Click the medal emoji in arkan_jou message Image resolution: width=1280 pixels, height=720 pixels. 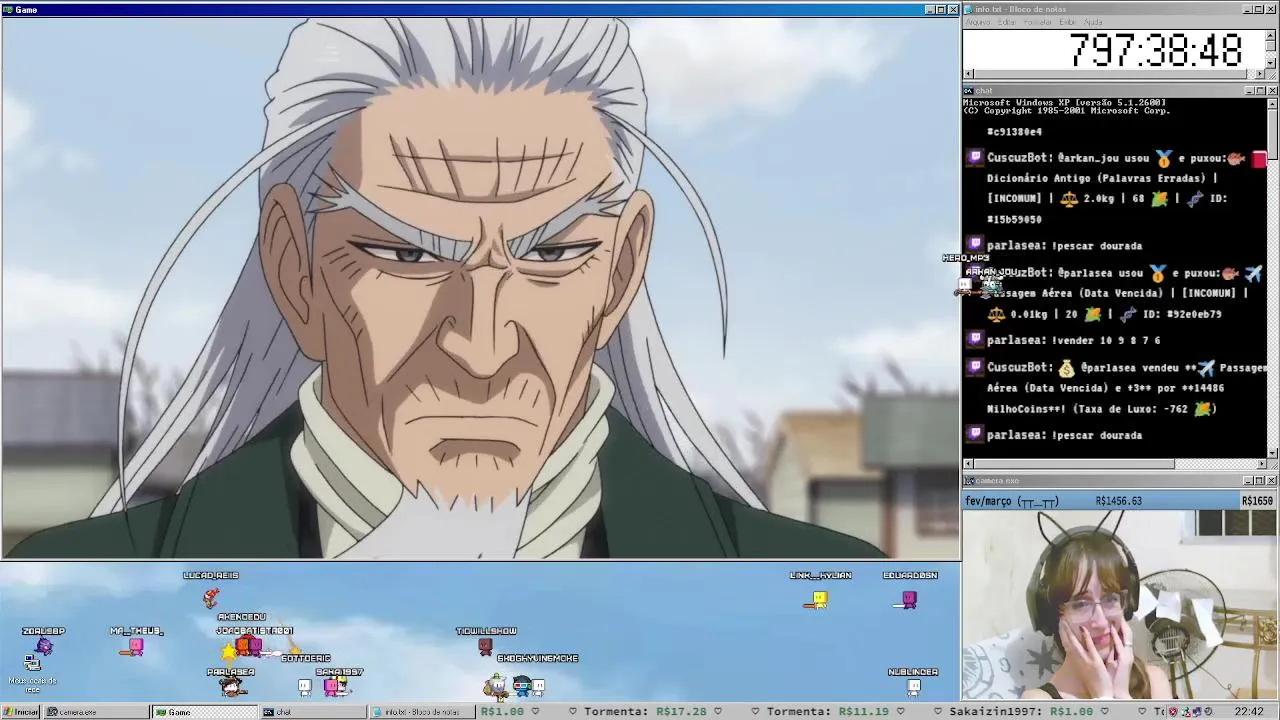click(x=1163, y=158)
